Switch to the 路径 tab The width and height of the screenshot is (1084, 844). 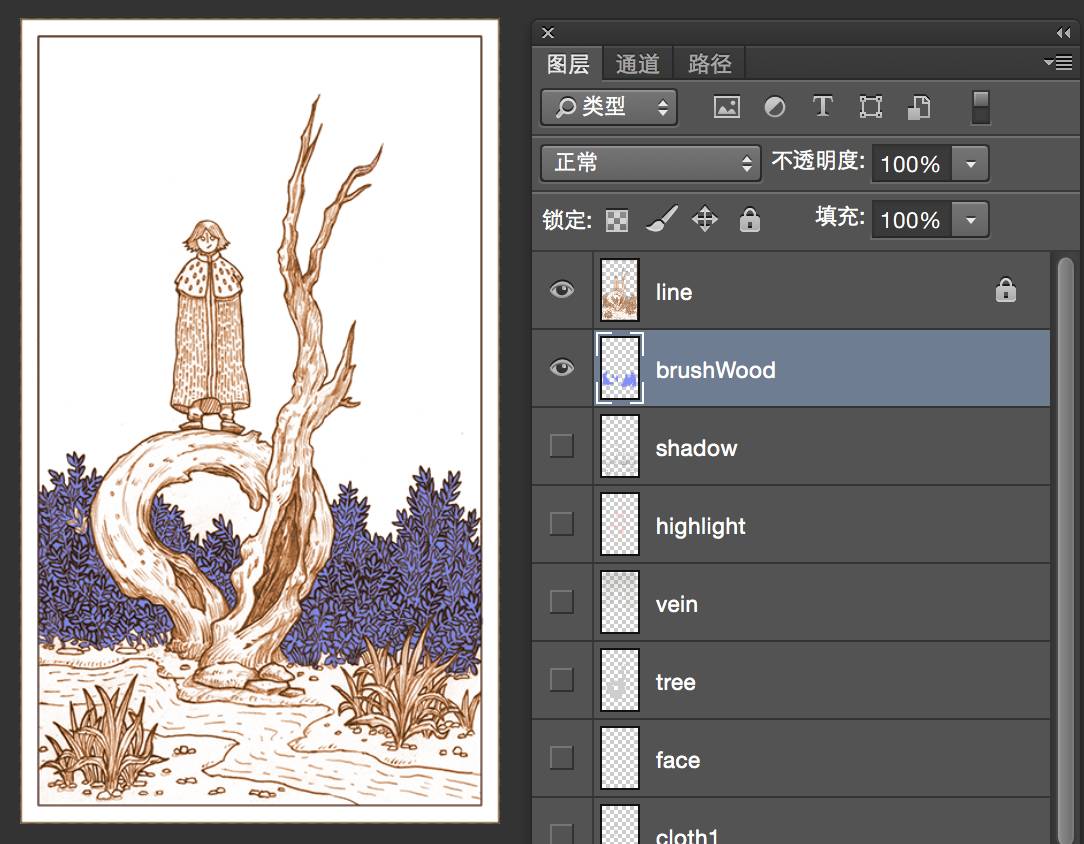(709, 64)
